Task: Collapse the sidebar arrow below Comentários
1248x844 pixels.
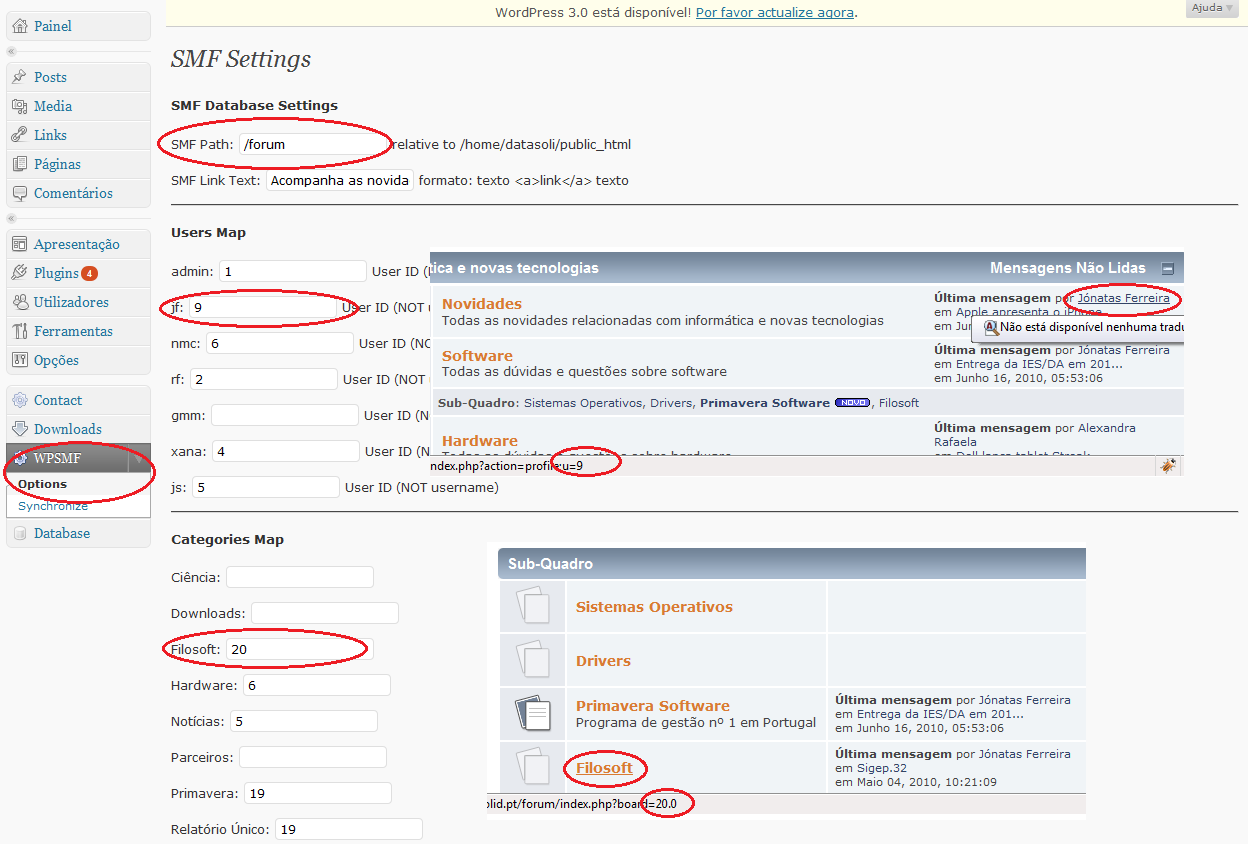Action: click(12, 218)
